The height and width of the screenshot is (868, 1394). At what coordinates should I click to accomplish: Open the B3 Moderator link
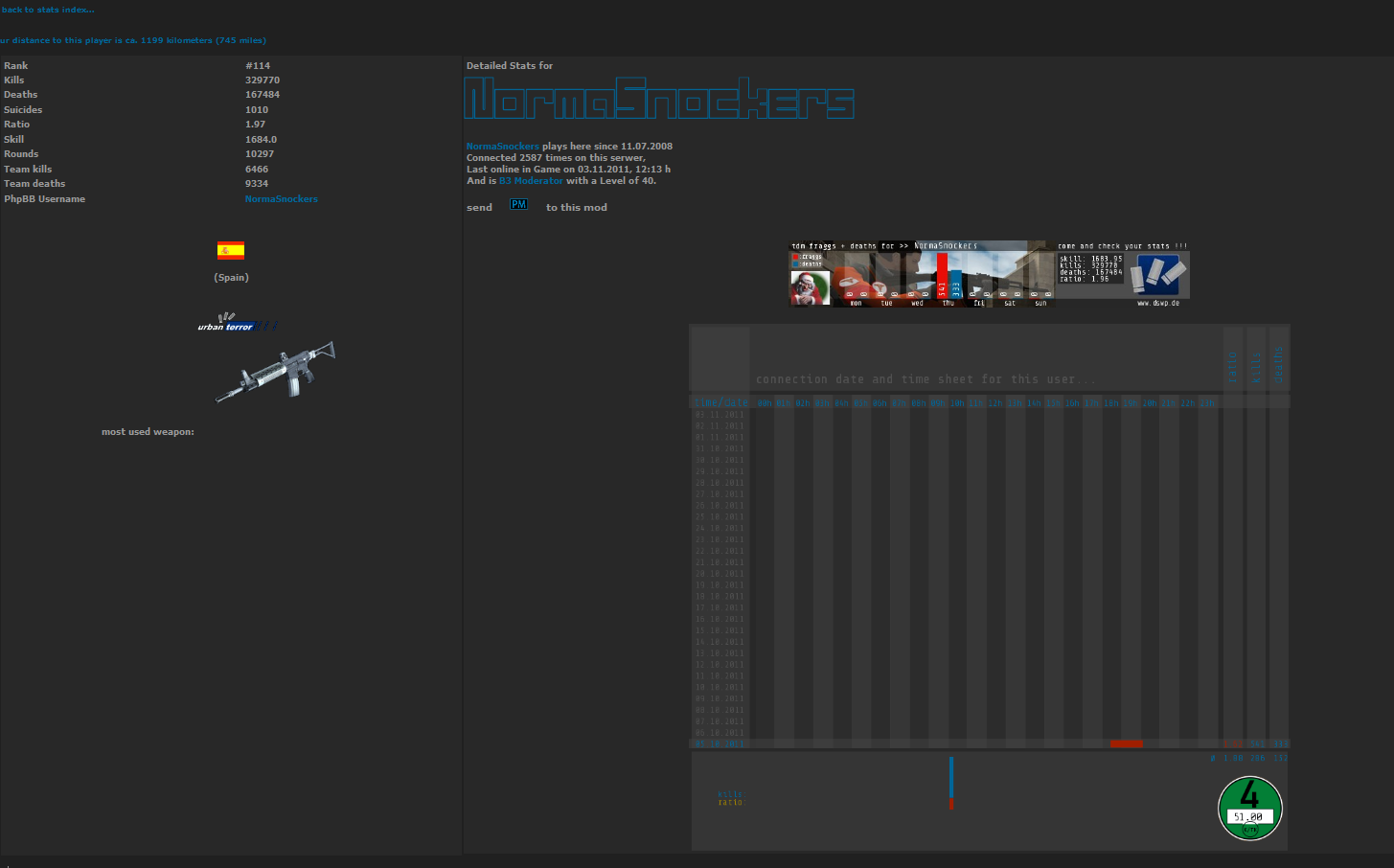(531, 181)
